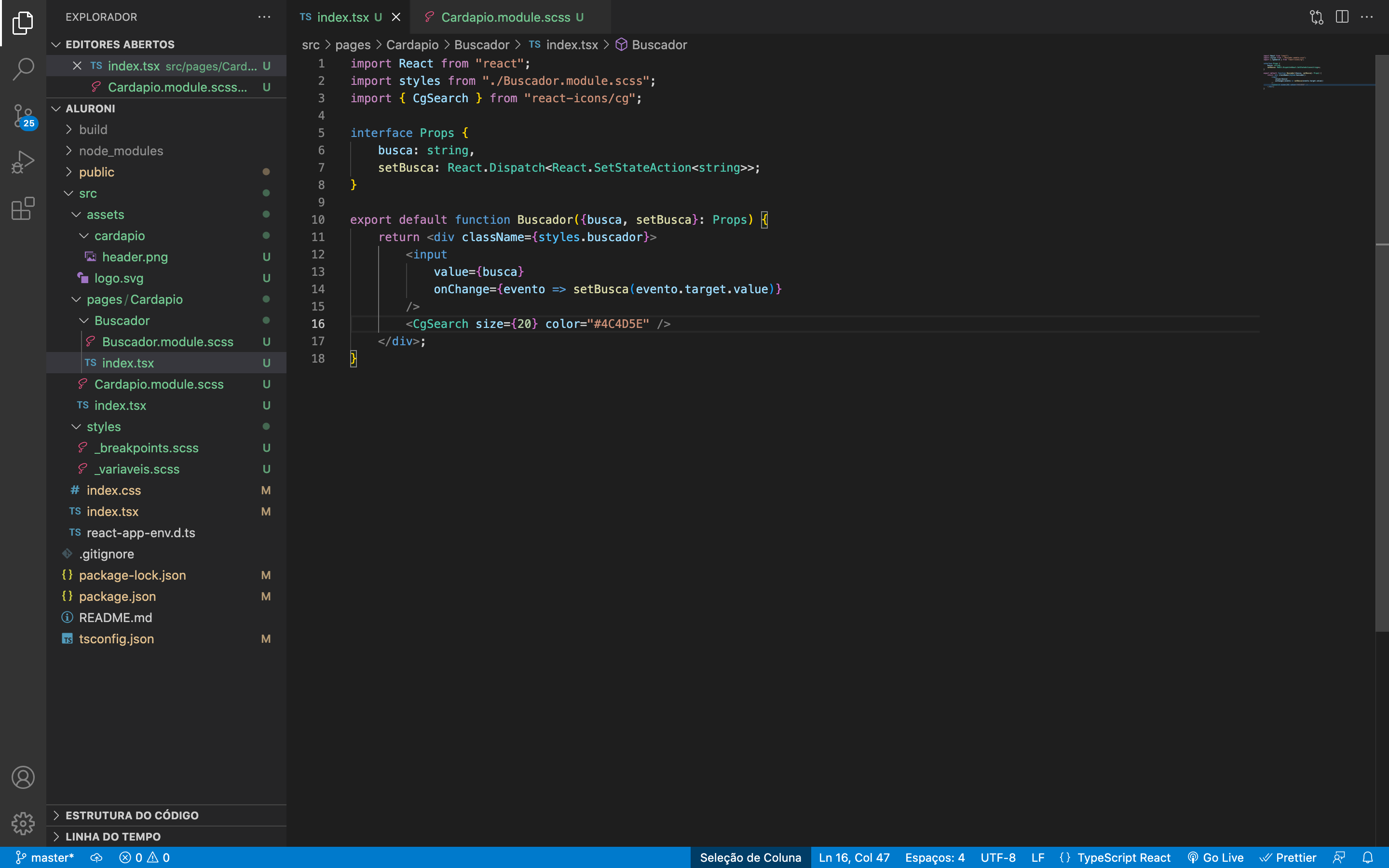1389x868 pixels.
Task: Expand LINHA DO TEMPO panel
Action: [166, 837]
